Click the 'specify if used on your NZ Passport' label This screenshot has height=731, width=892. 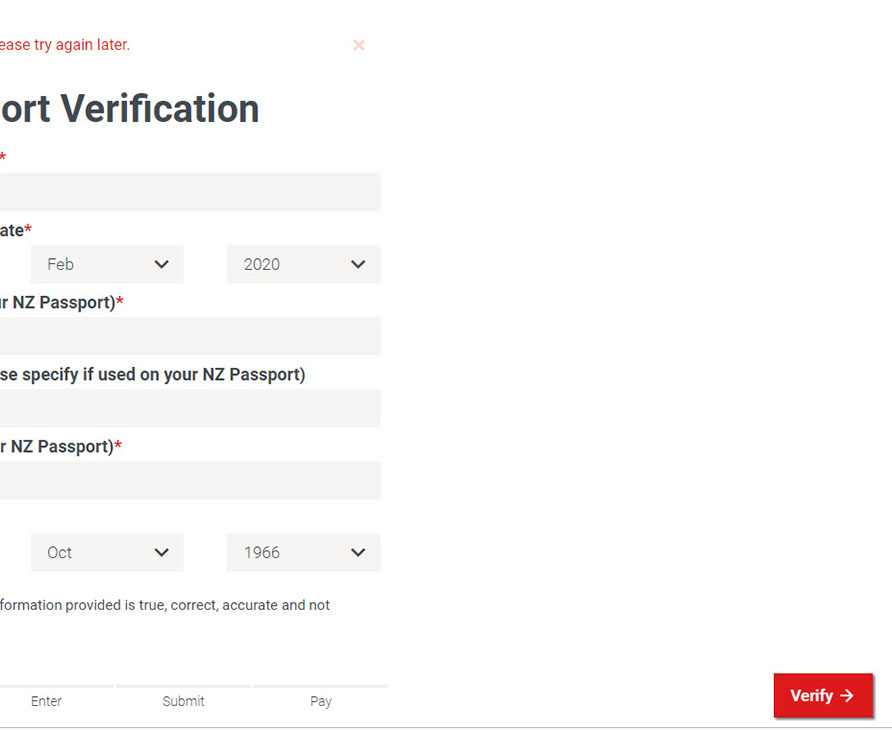152,374
